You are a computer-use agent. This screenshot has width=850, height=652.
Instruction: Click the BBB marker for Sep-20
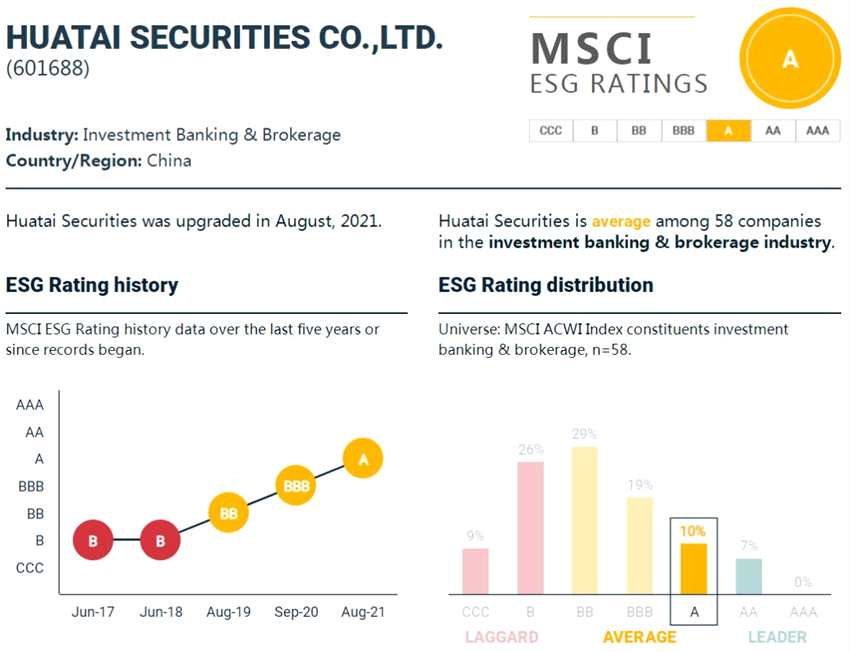coord(296,486)
